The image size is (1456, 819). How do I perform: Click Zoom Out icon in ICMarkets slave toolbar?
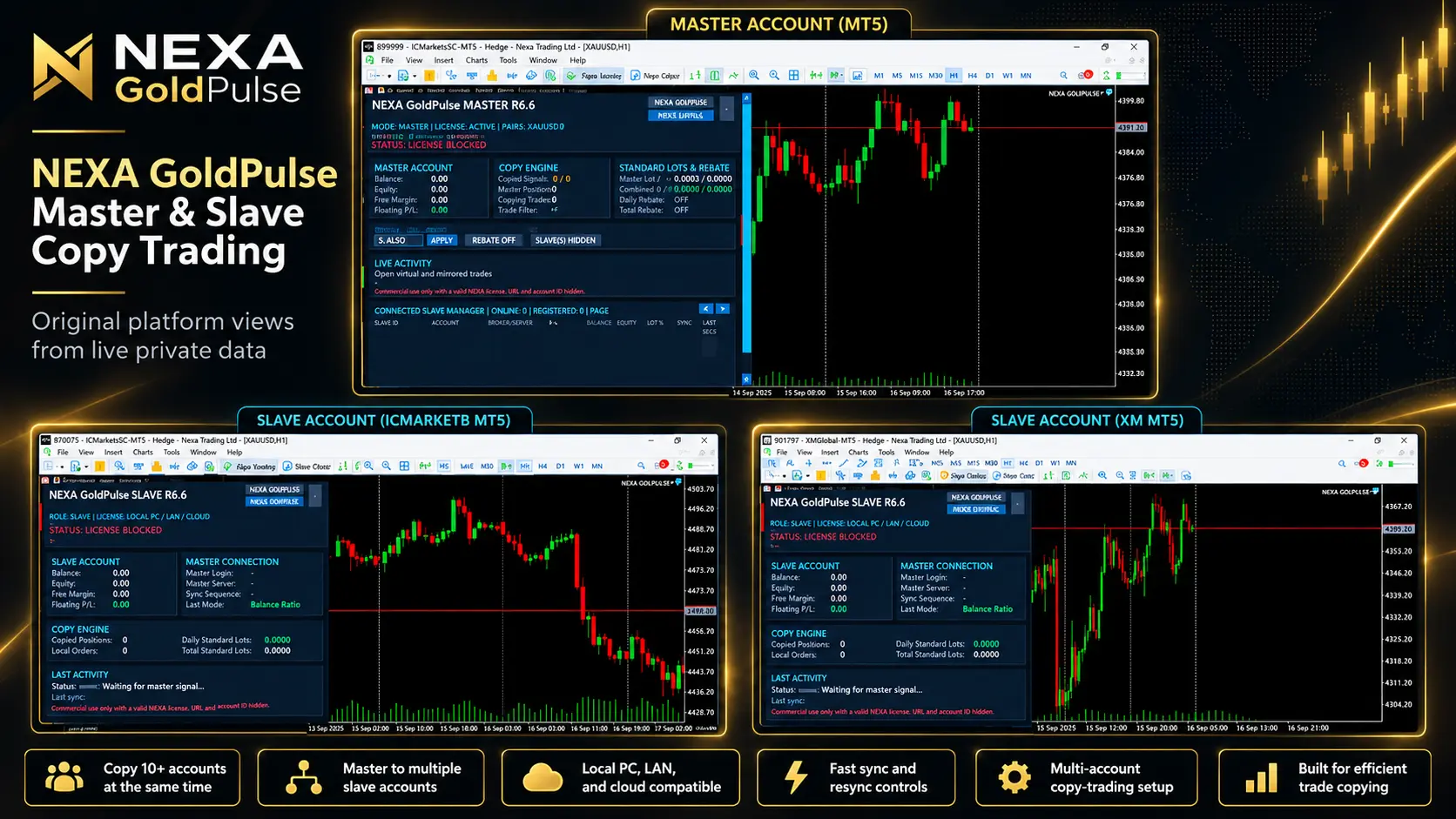(x=387, y=466)
